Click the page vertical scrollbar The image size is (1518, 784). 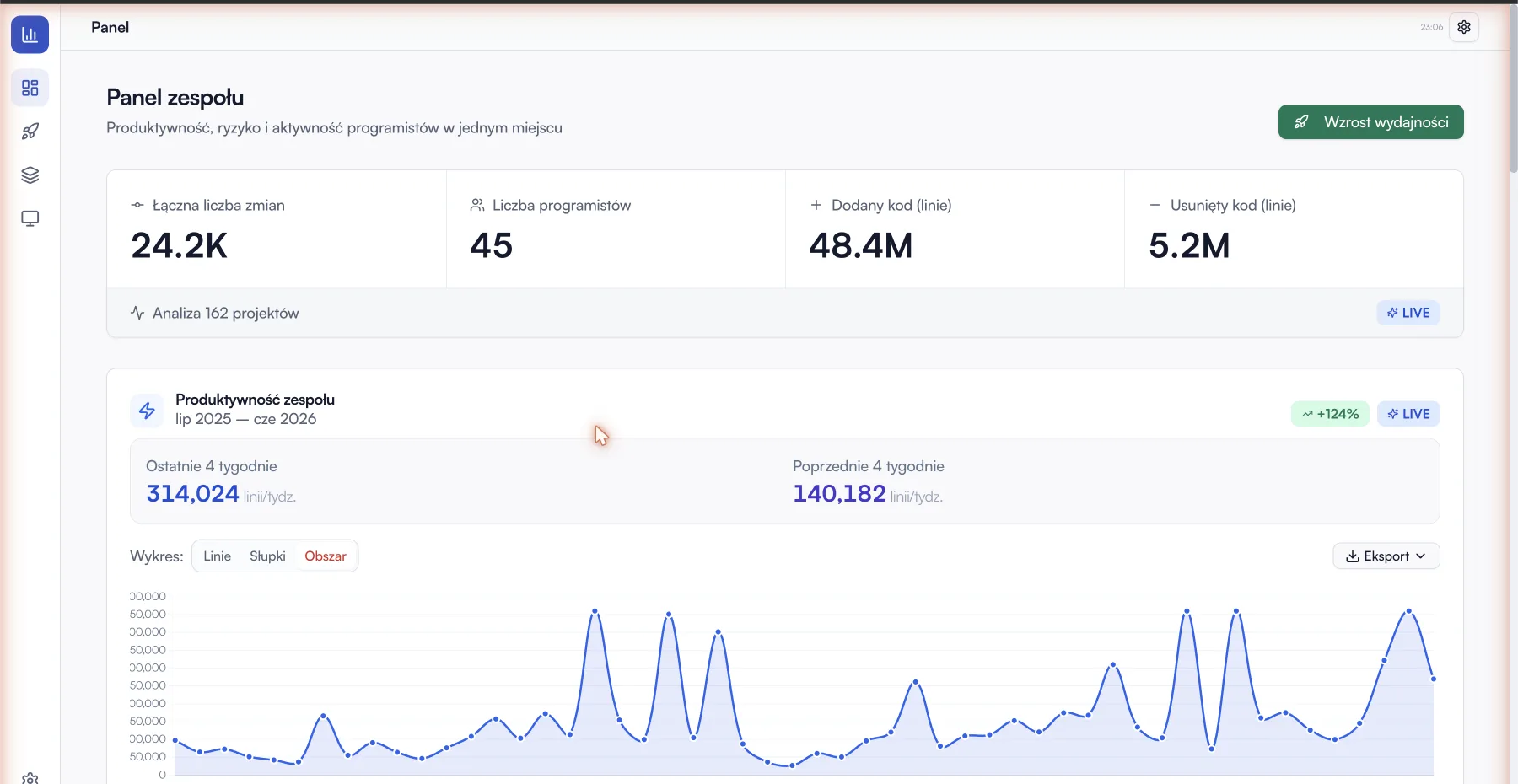[x=1513, y=89]
